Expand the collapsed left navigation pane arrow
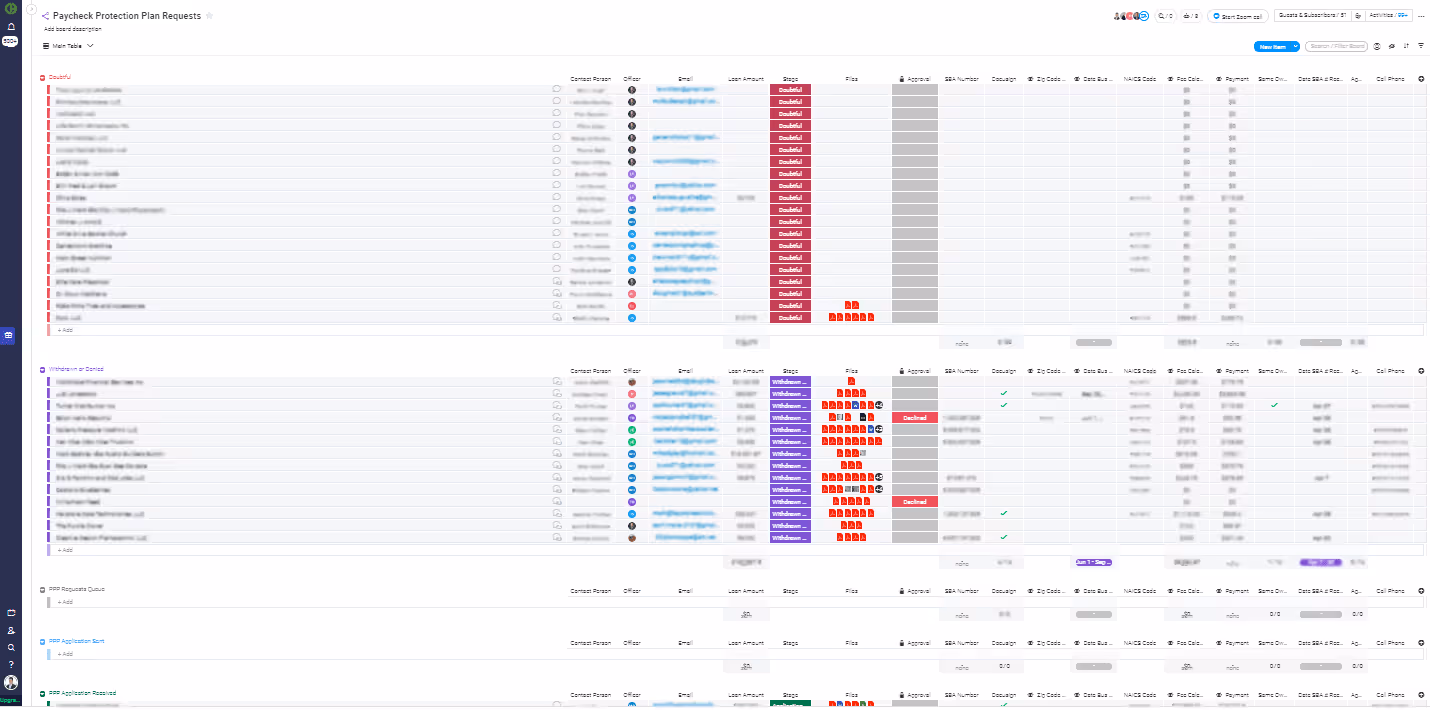 tap(31, 9)
